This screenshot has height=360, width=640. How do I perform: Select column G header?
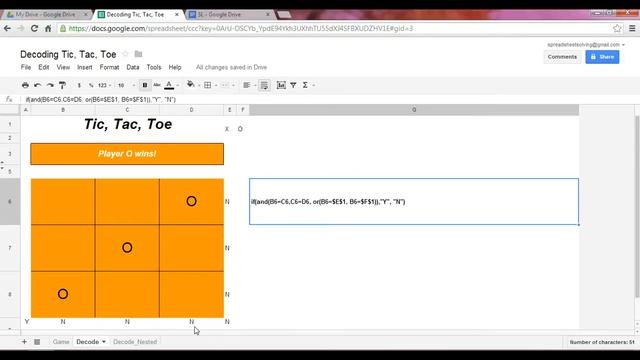414,110
